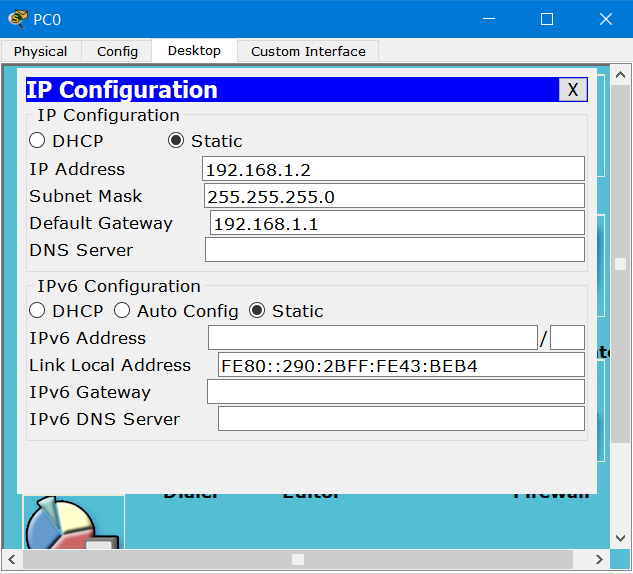Click the horizontal scrollbar left arrow
This screenshot has height=574, width=633.
pos(12,559)
